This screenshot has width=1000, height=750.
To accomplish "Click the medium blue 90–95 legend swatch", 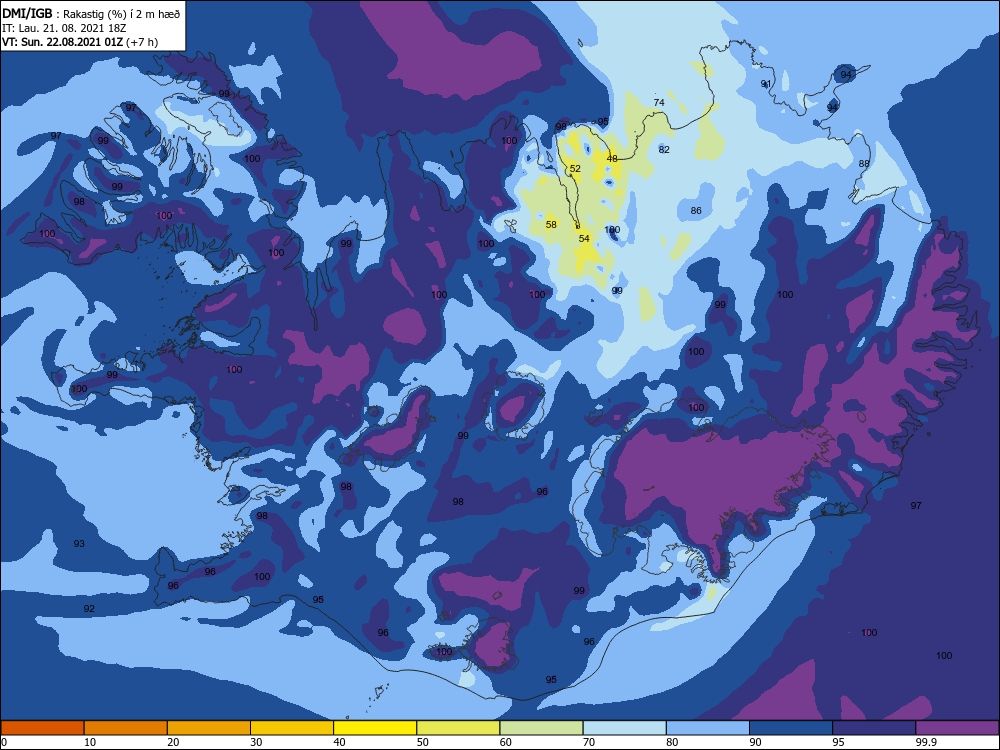I will coord(791,728).
